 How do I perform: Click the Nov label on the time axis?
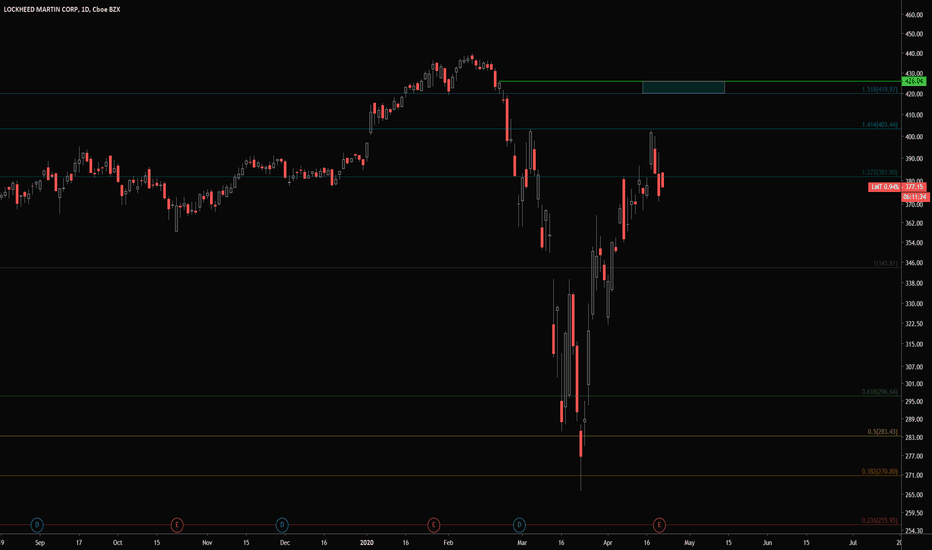click(x=207, y=543)
